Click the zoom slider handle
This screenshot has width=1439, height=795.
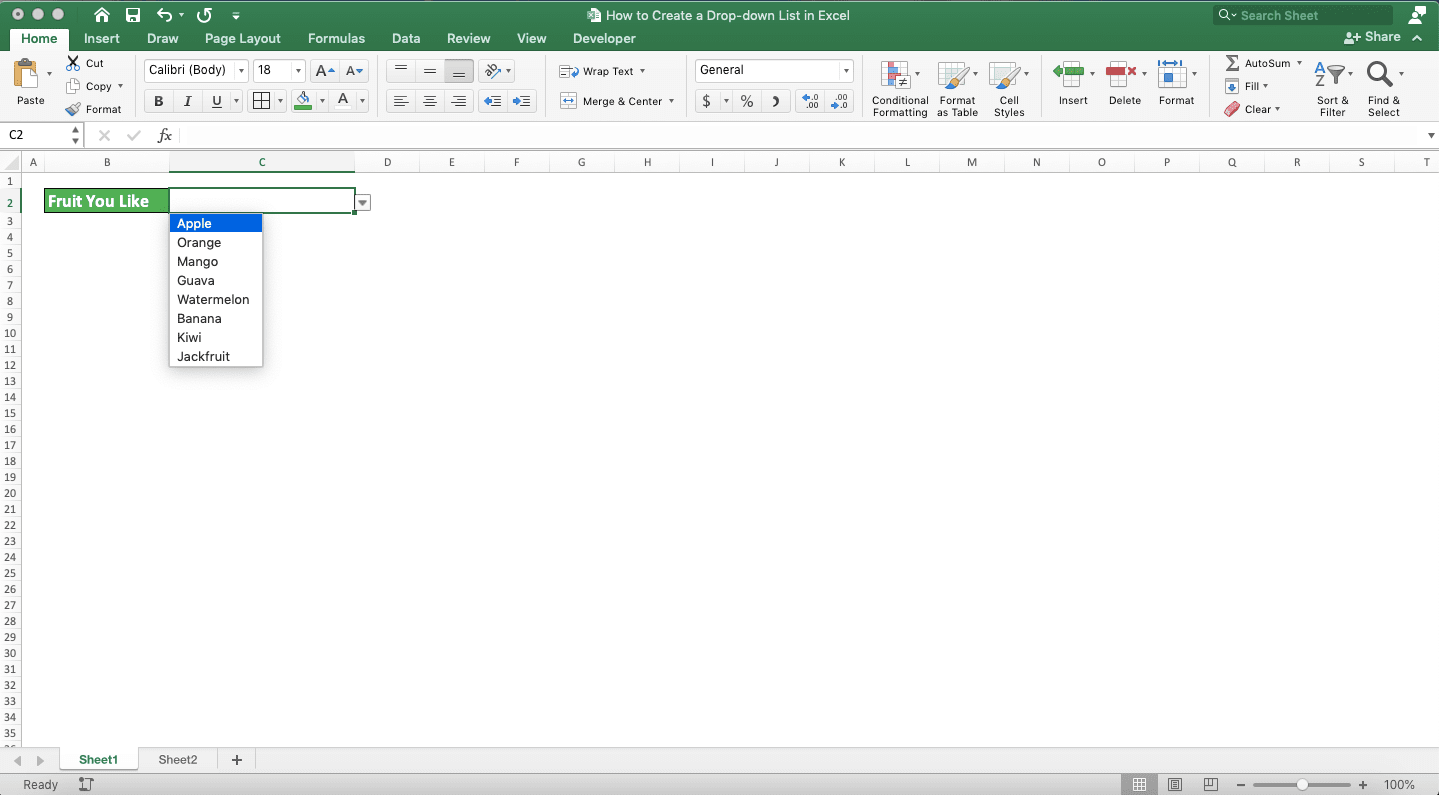tap(1302, 785)
